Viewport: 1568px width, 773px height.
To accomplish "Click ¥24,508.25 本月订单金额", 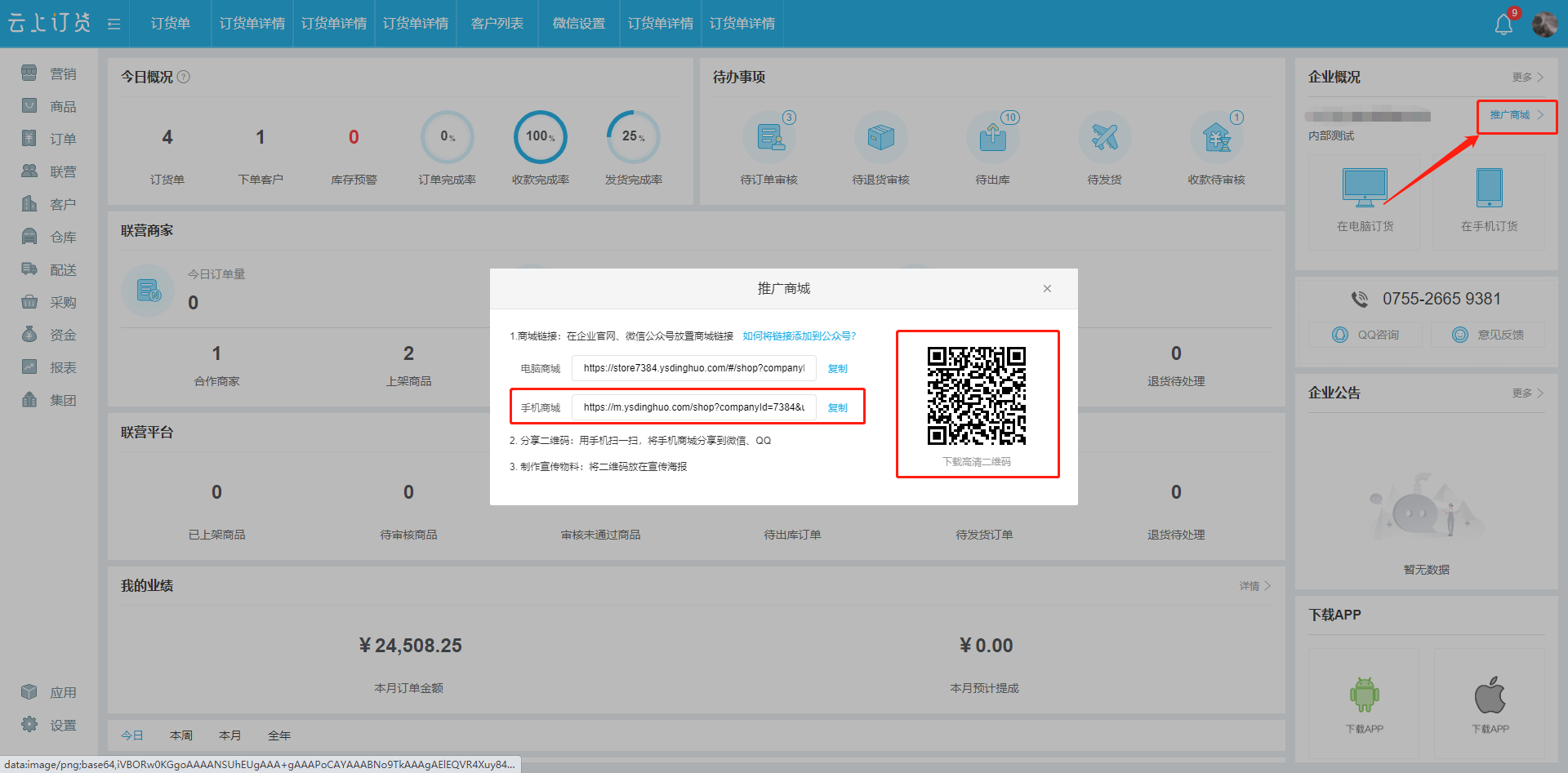I will 410,646.
